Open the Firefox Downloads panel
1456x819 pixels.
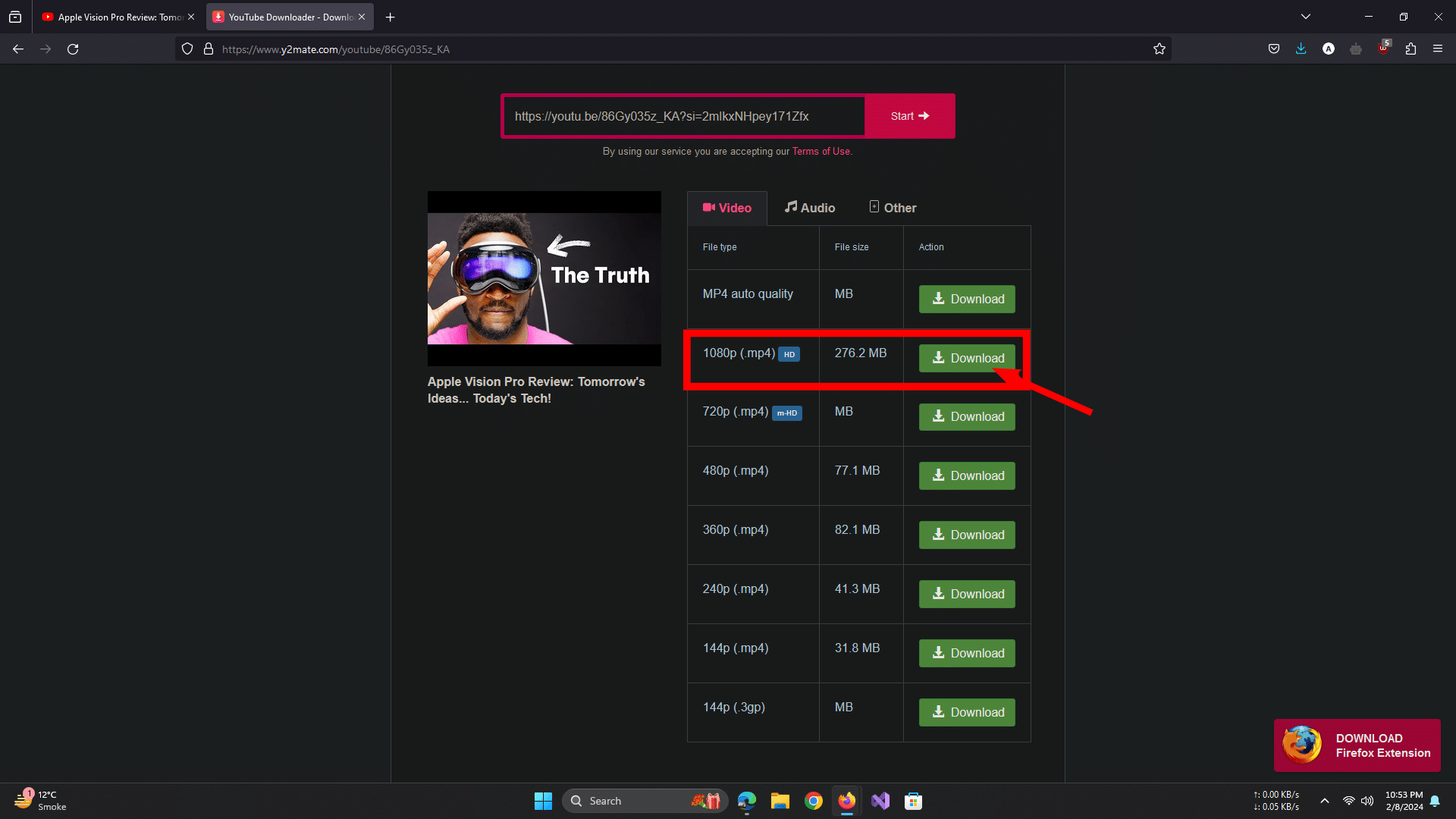1301,49
